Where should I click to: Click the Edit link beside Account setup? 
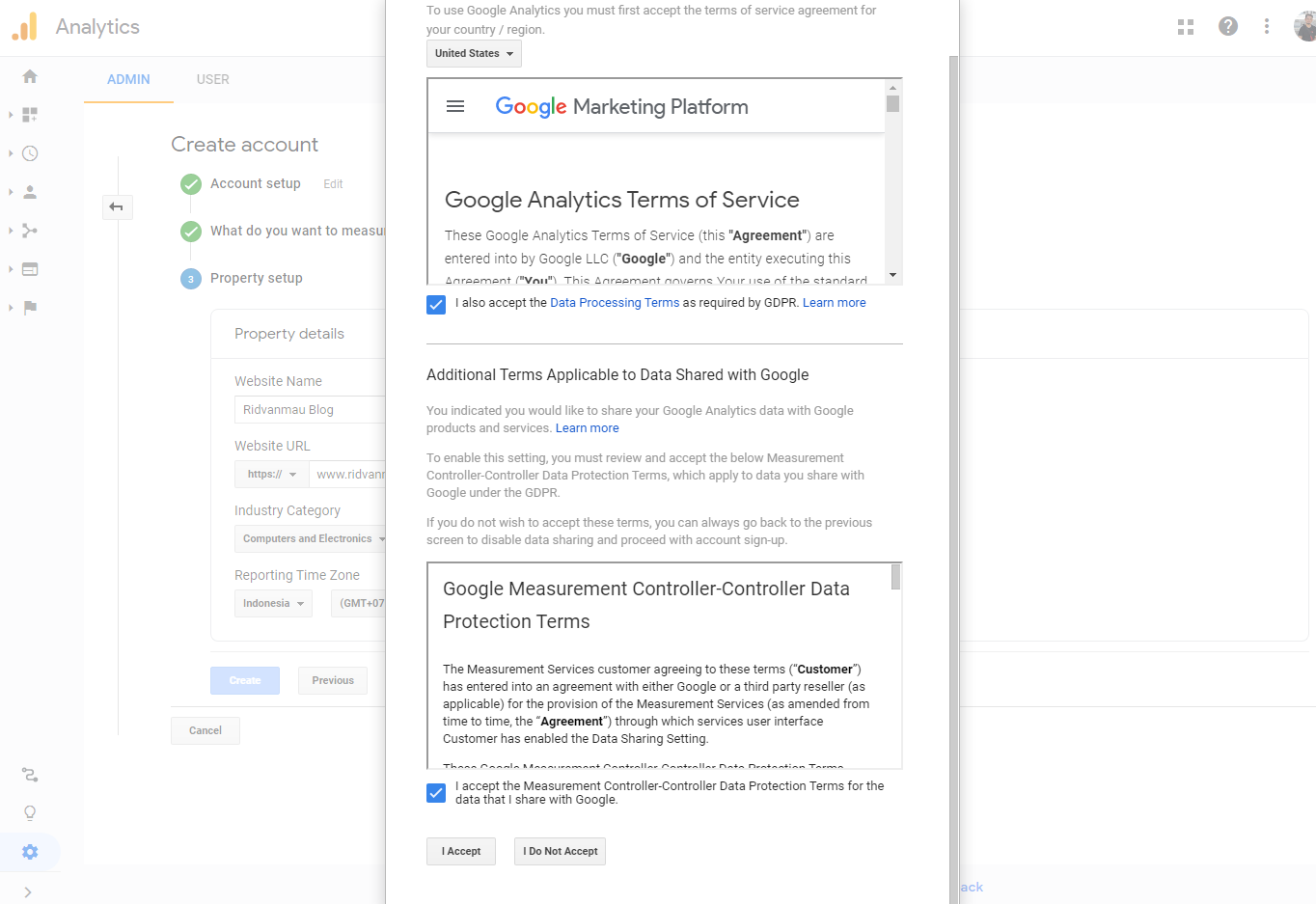(333, 184)
